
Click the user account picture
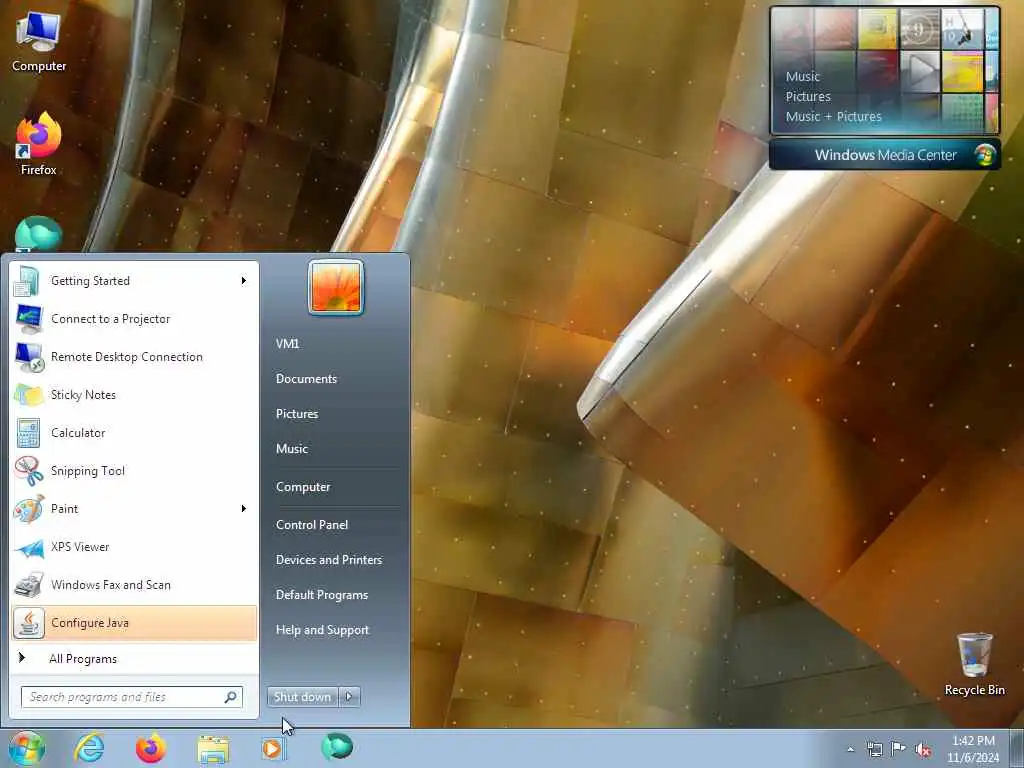[x=336, y=287]
